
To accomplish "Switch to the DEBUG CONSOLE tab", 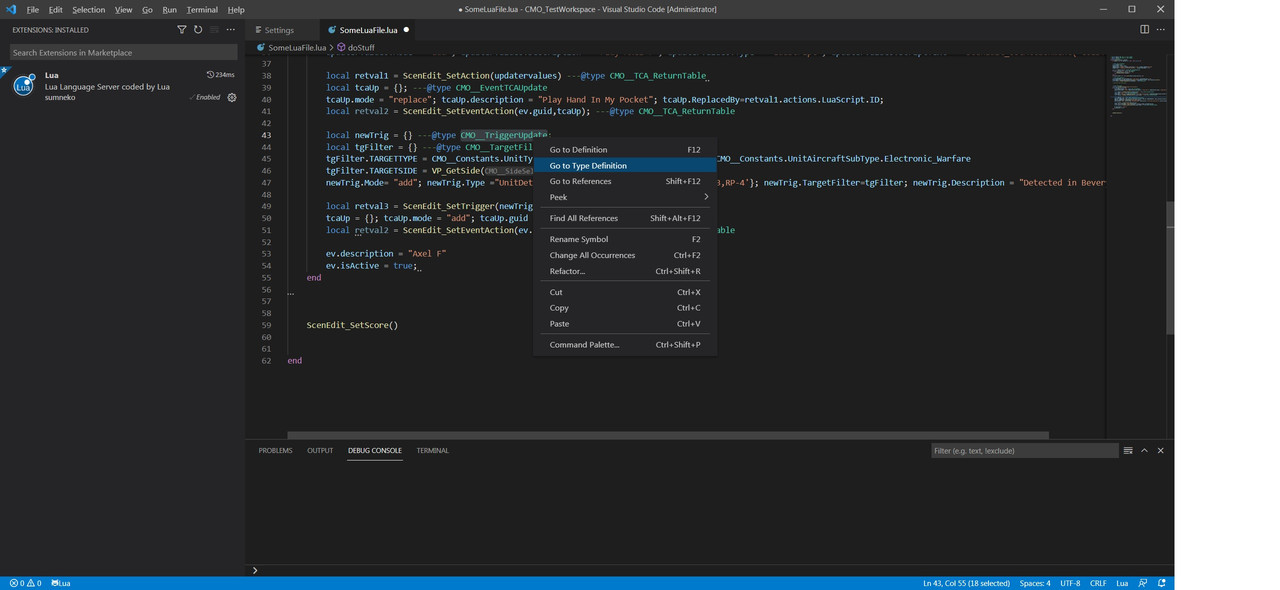I will (x=375, y=451).
